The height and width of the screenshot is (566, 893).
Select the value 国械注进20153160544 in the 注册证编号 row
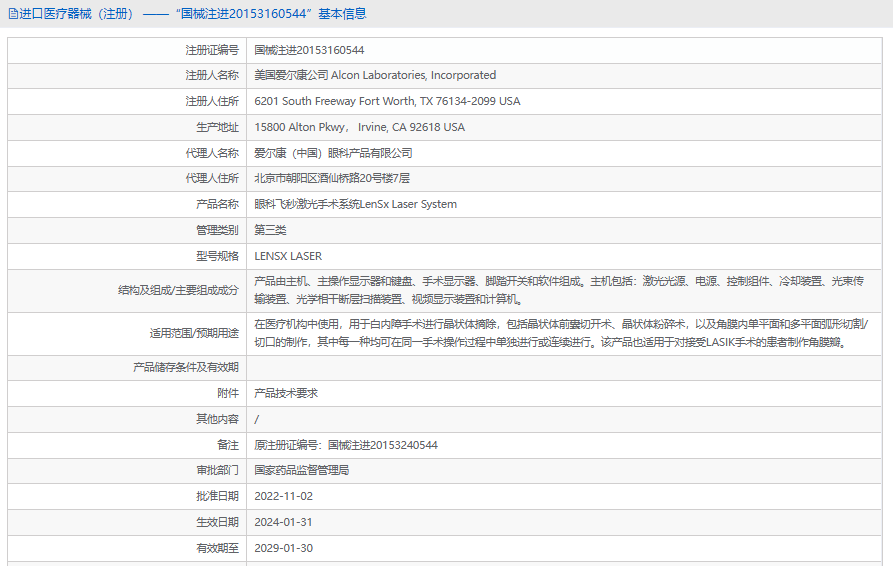(309, 50)
